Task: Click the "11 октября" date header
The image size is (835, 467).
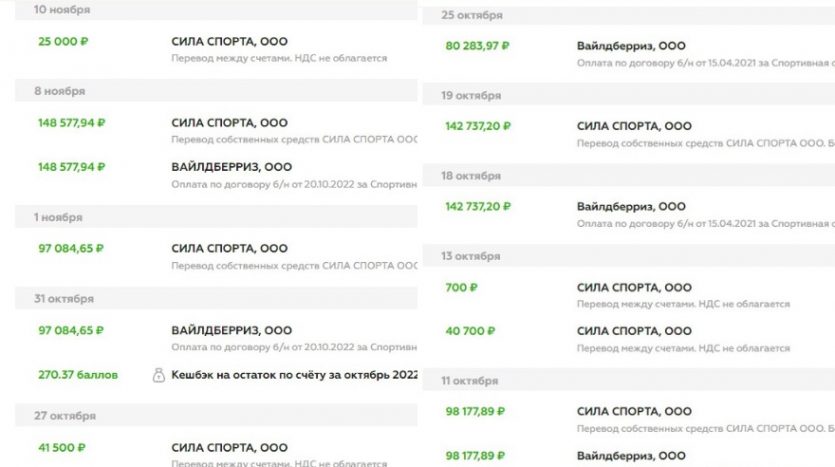Action: pyautogui.click(x=470, y=381)
